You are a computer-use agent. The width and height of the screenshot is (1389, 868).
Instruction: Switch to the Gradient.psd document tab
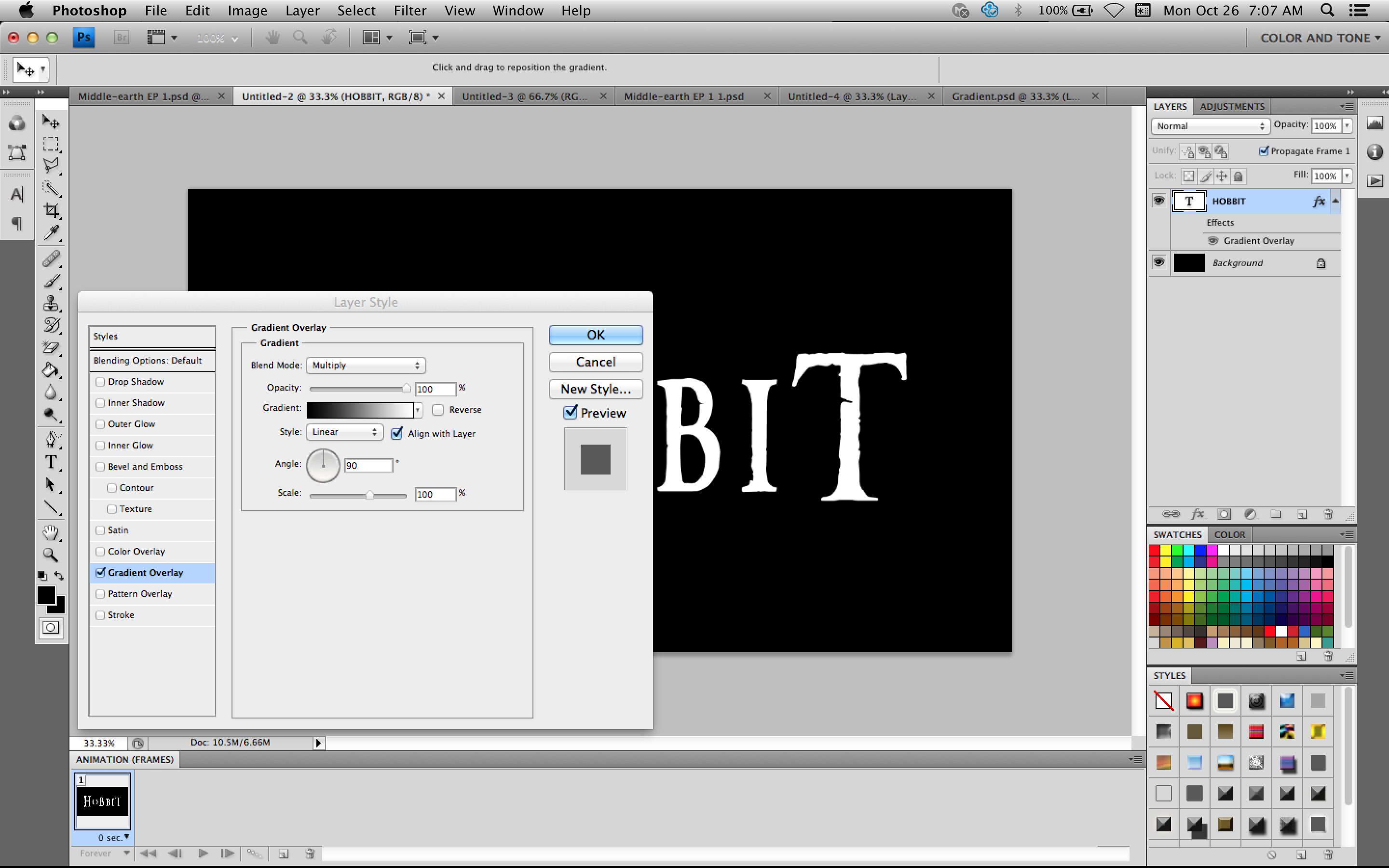1015,96
